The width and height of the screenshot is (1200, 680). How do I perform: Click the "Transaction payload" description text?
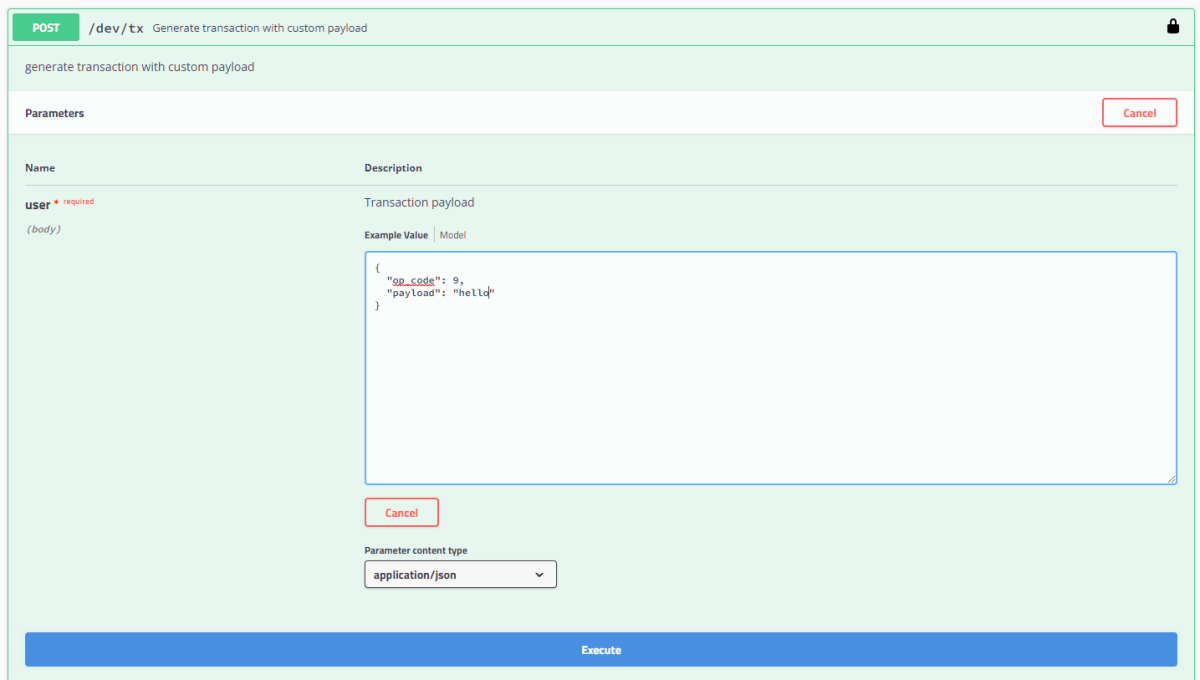tap(419, 202)
